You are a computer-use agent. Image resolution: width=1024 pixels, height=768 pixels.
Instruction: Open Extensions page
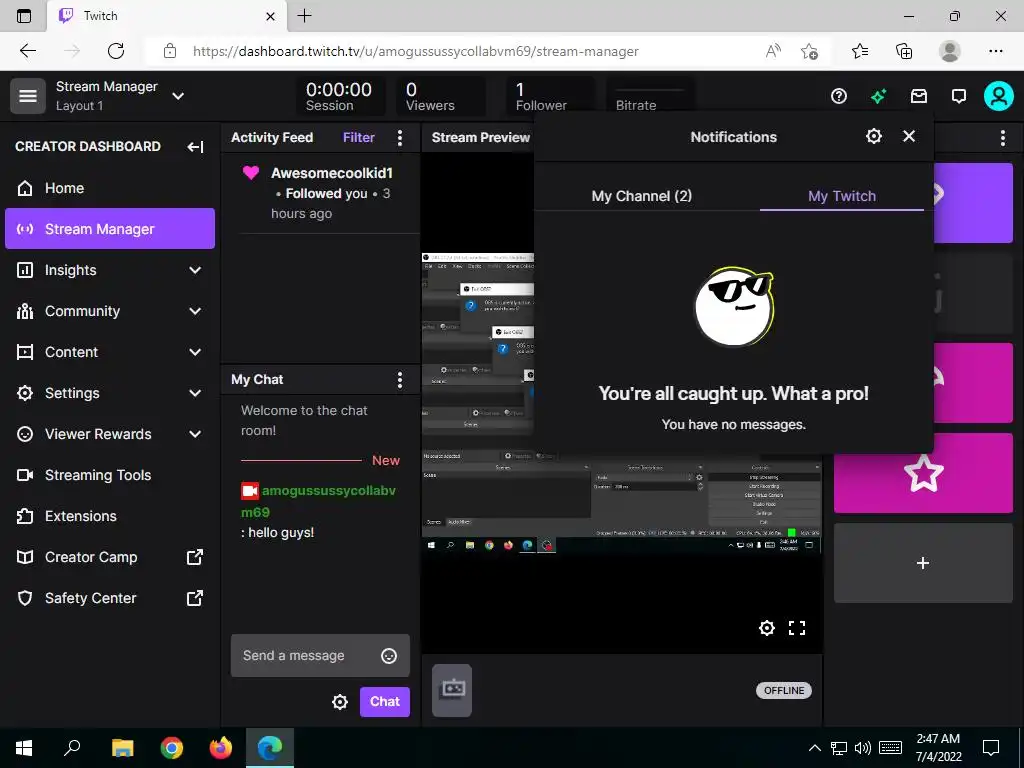coord(110,516)
